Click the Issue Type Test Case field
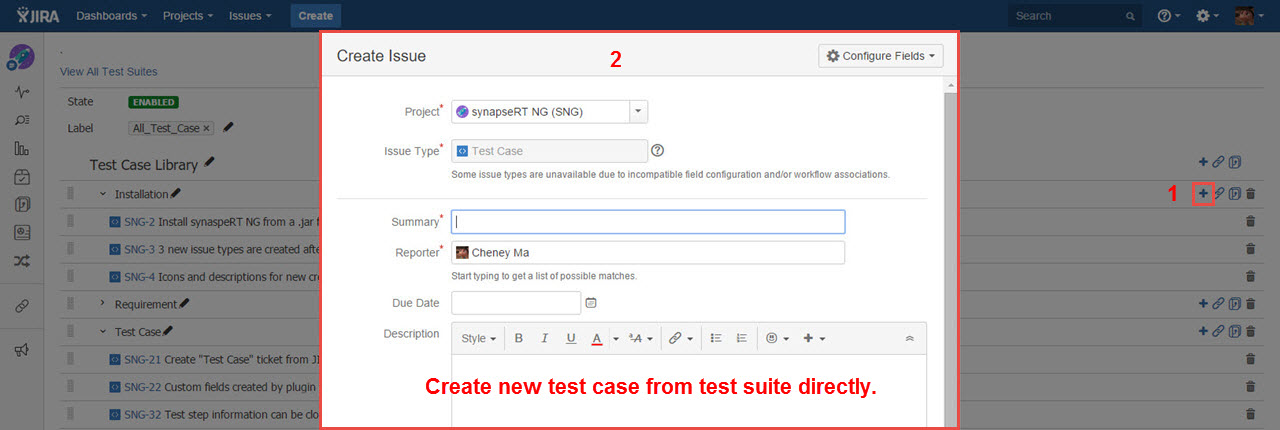This screenshot has width=1280, height=430. [548, 151]
